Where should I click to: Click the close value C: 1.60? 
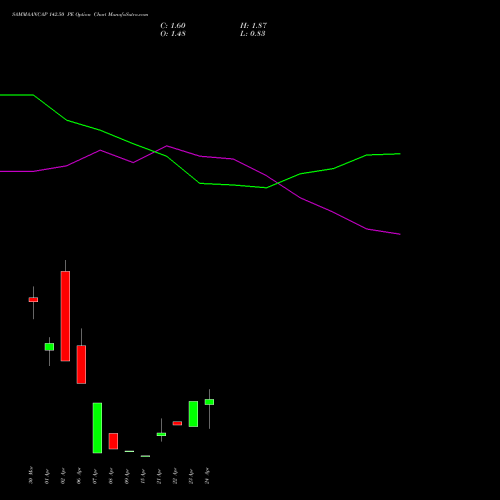[x=173, y=26]
